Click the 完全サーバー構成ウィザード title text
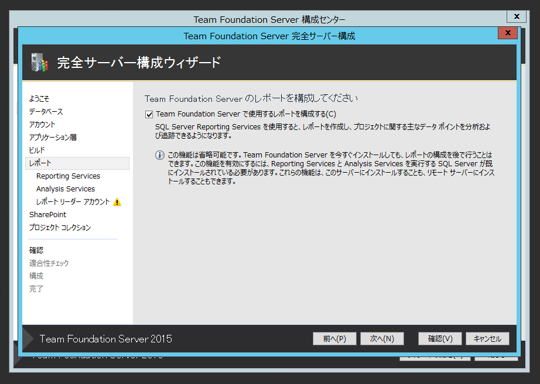Viewport: 540px width, 384px height. (139, 62)
